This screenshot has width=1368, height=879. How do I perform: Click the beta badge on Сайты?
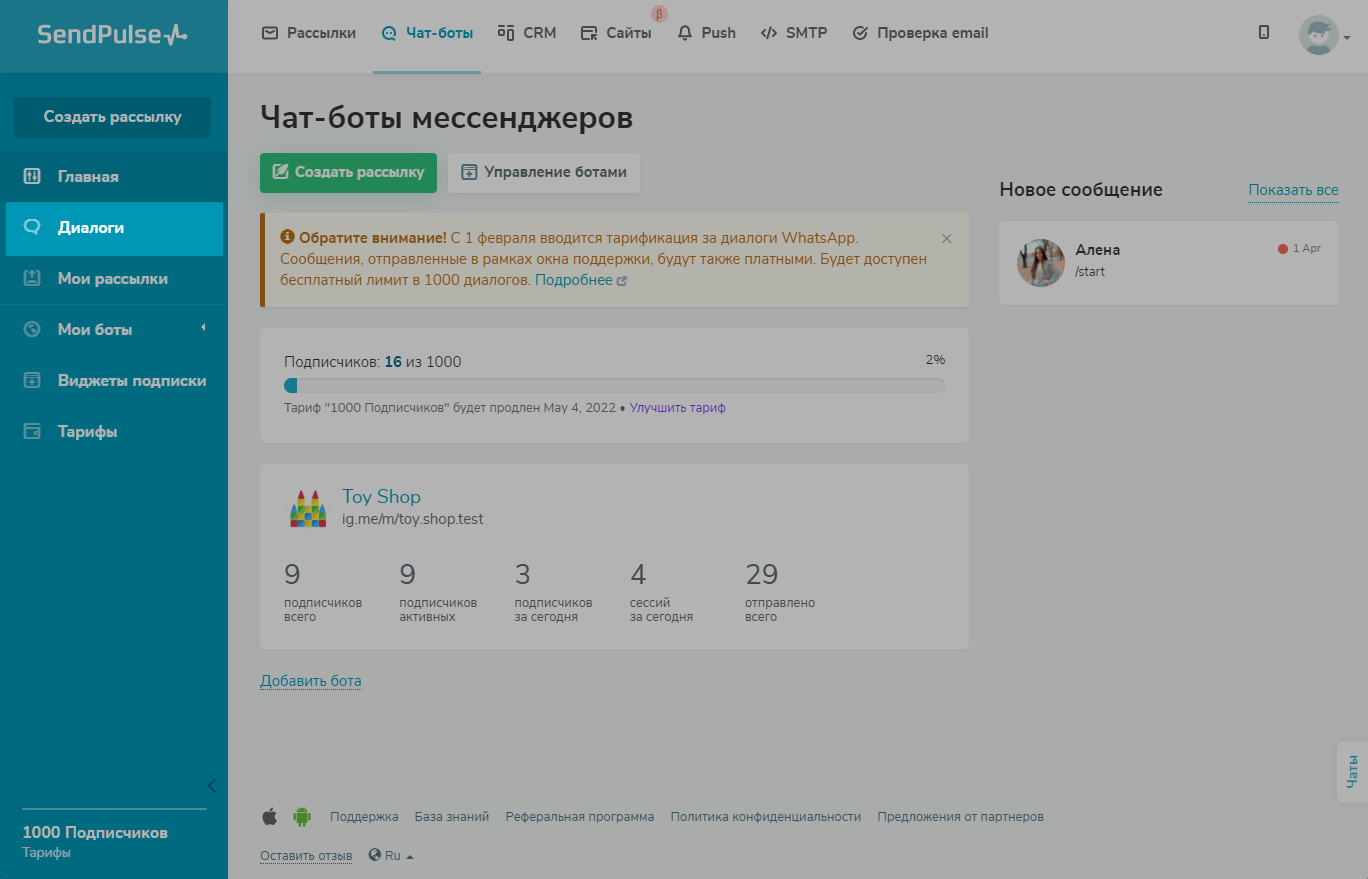[659, 14]
